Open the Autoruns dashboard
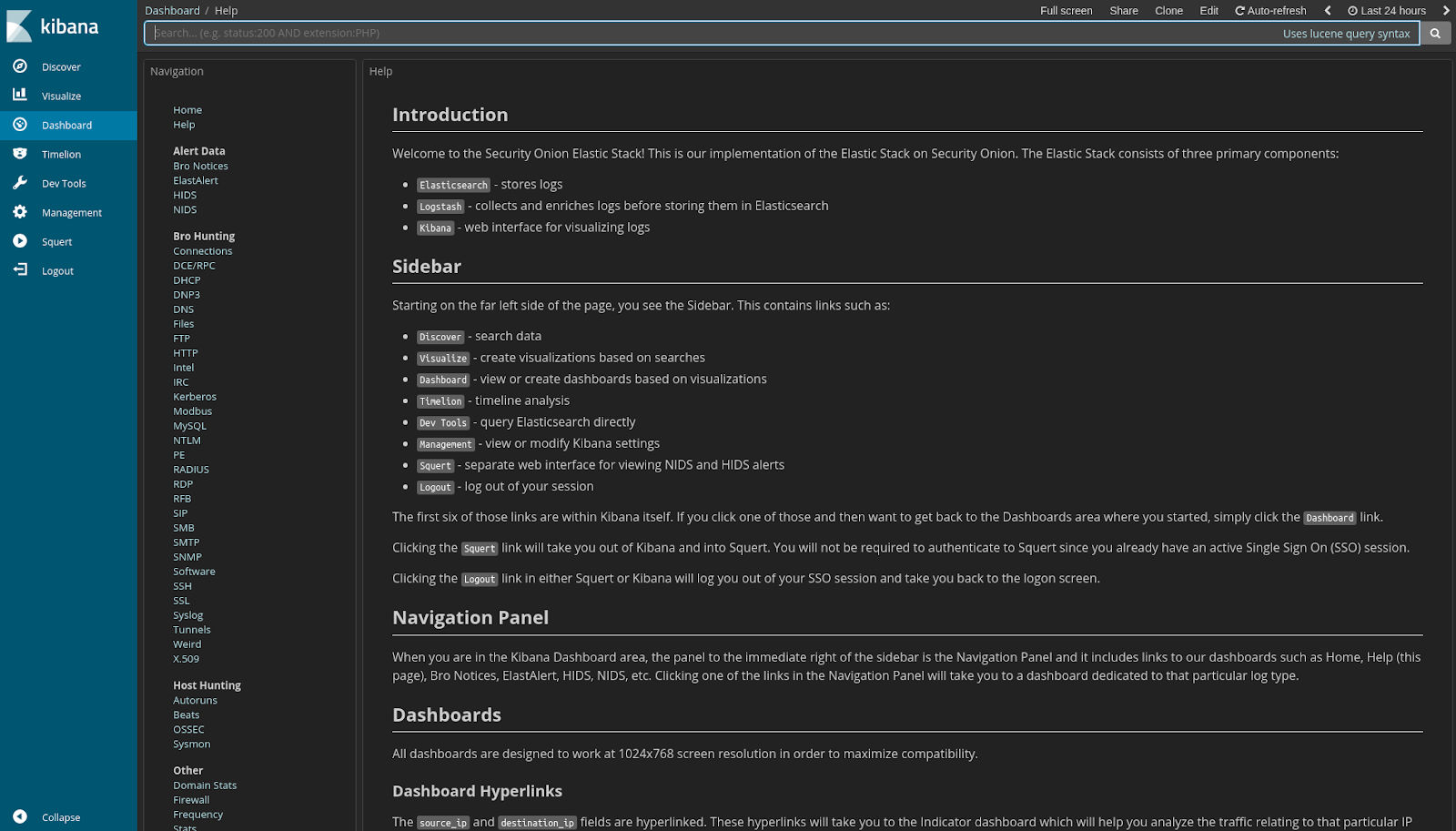The width and height of the screenshot is (1456, 831). coord(195,701)
